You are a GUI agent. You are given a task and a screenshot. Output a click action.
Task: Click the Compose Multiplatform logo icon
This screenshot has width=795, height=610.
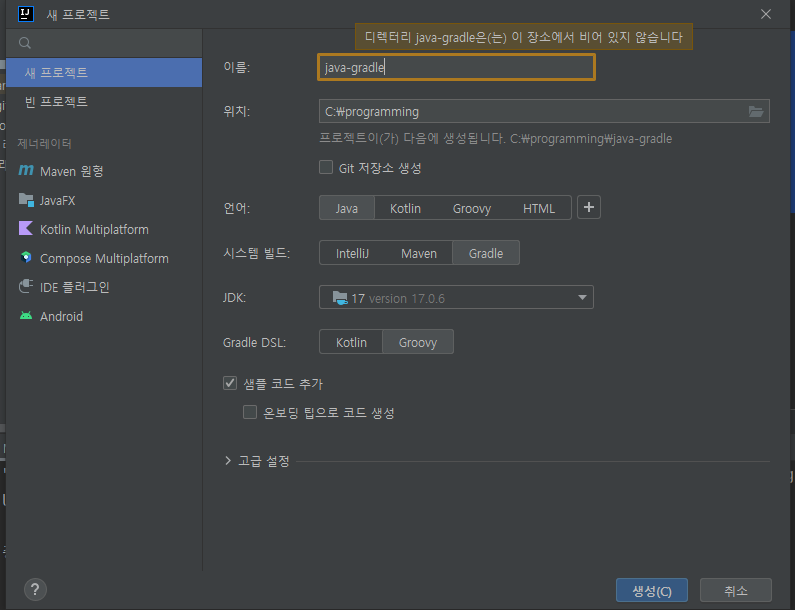tap(26, 258)
